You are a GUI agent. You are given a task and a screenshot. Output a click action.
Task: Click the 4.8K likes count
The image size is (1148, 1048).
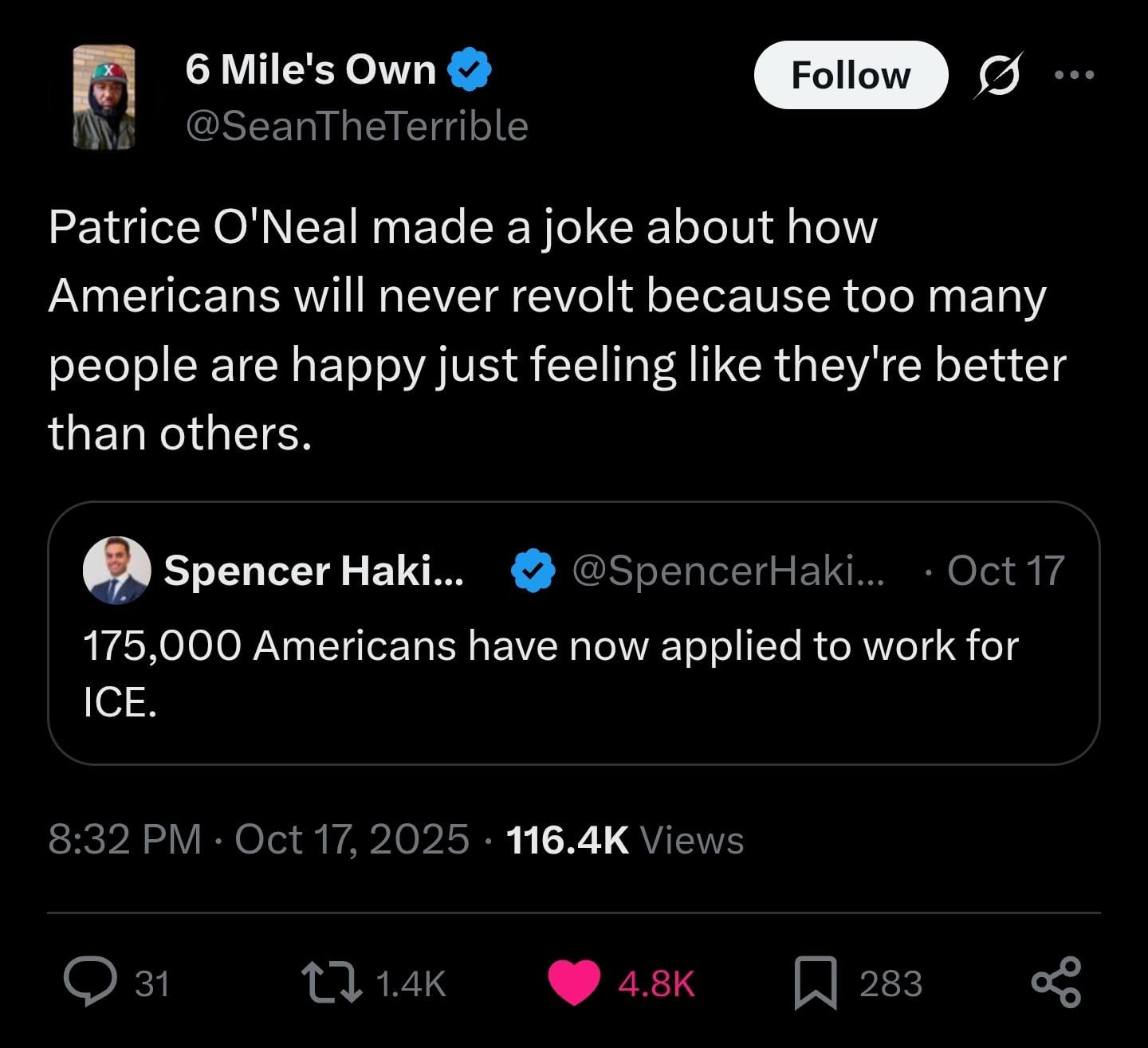(656, 983)
